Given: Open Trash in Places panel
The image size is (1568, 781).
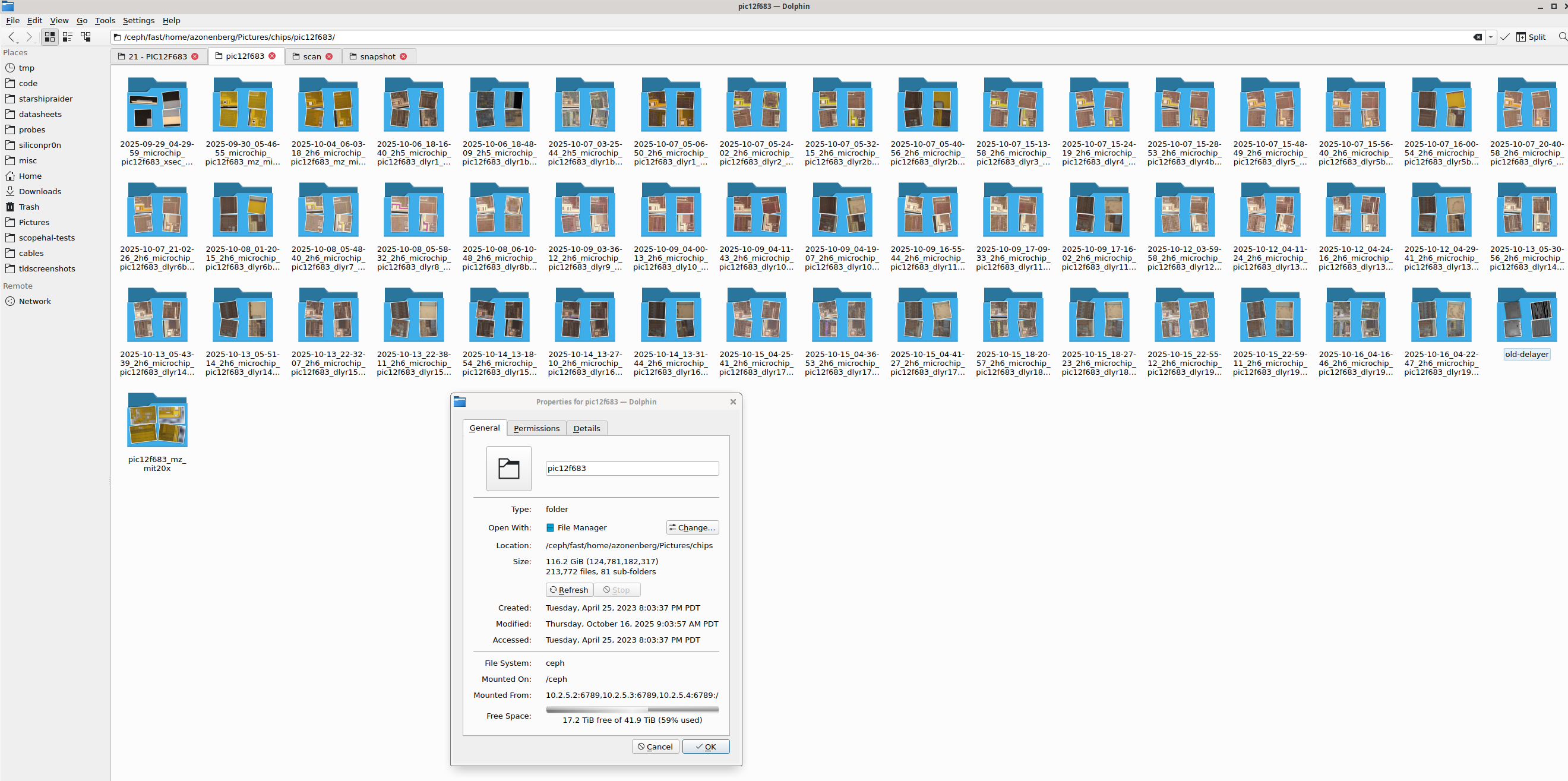Looking at the screenshot, I should 29,207.
